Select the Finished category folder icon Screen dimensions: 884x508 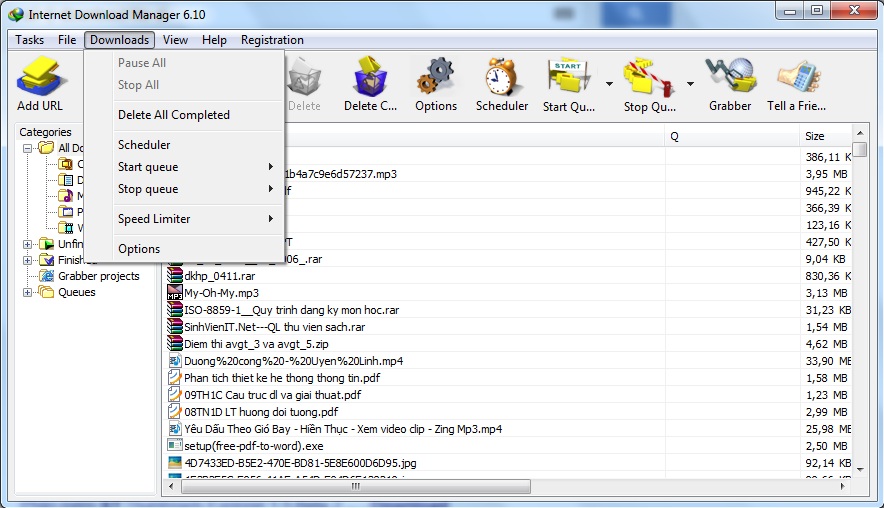click(x=47, y=260)
